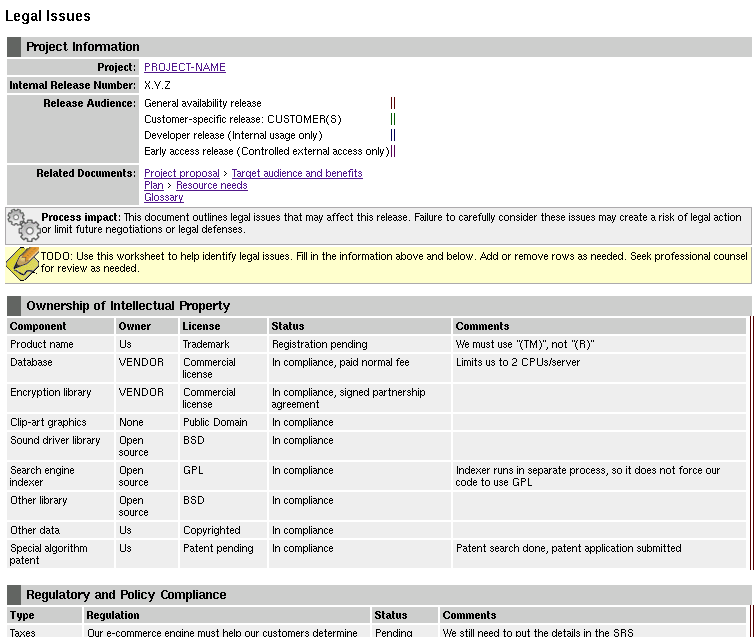
Task: Select 'Patent search done' comment cell
Action: [599, 554]
